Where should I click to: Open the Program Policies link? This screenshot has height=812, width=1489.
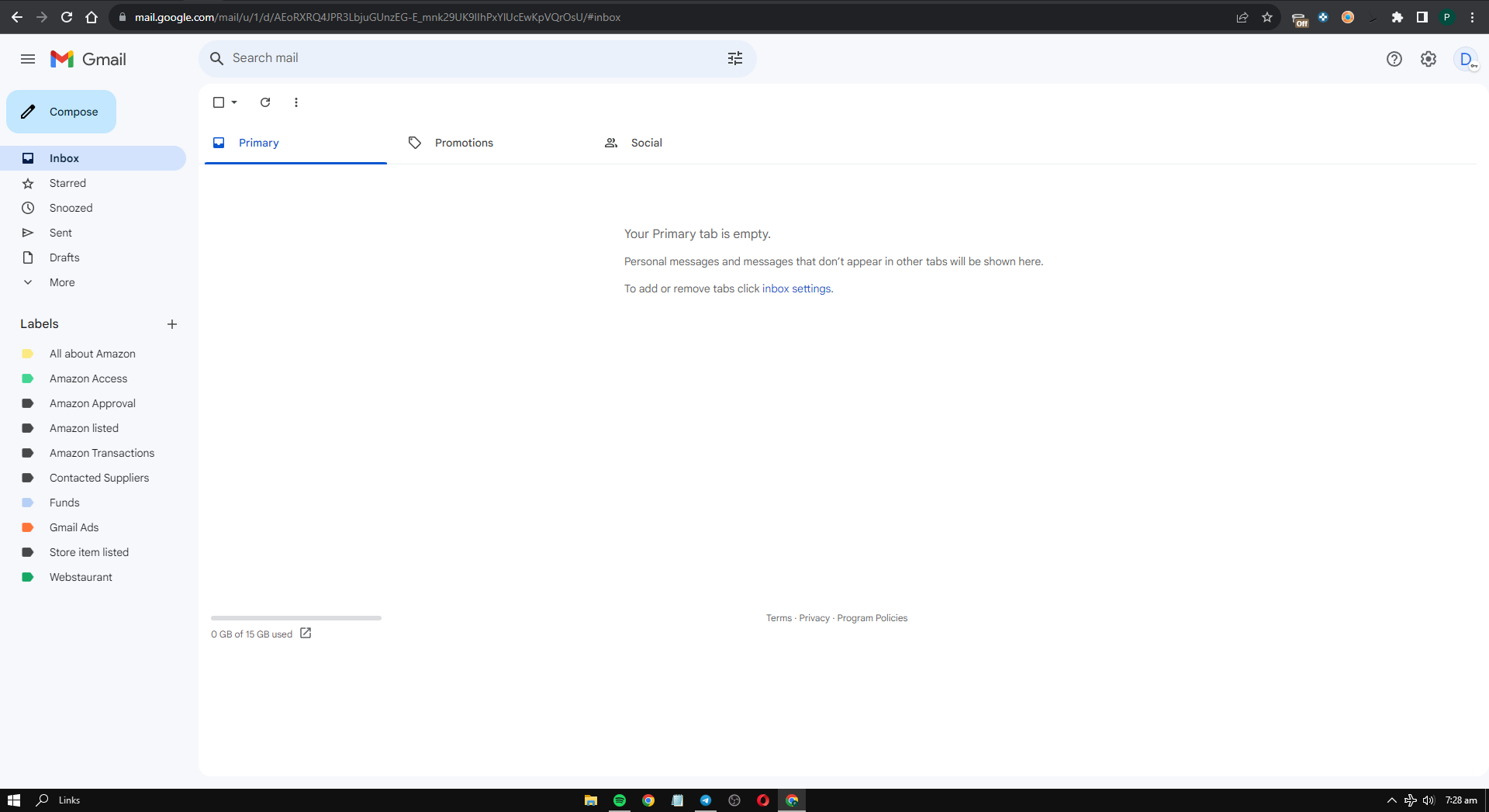tap(872, 618)
